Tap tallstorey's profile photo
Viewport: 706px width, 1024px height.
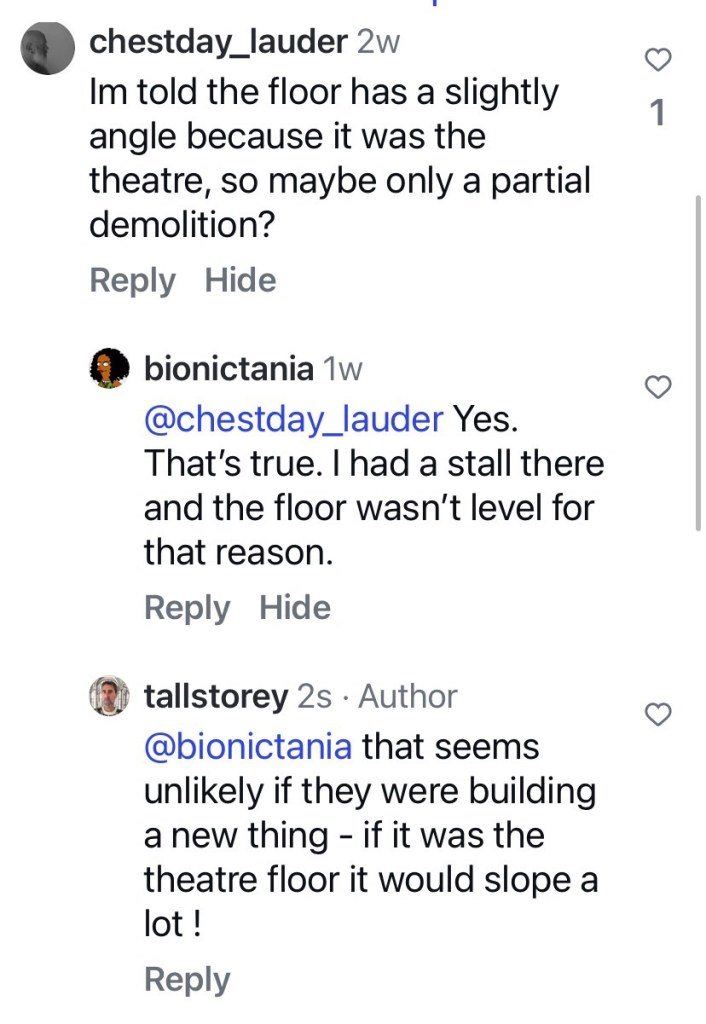(x=110, y=696)
